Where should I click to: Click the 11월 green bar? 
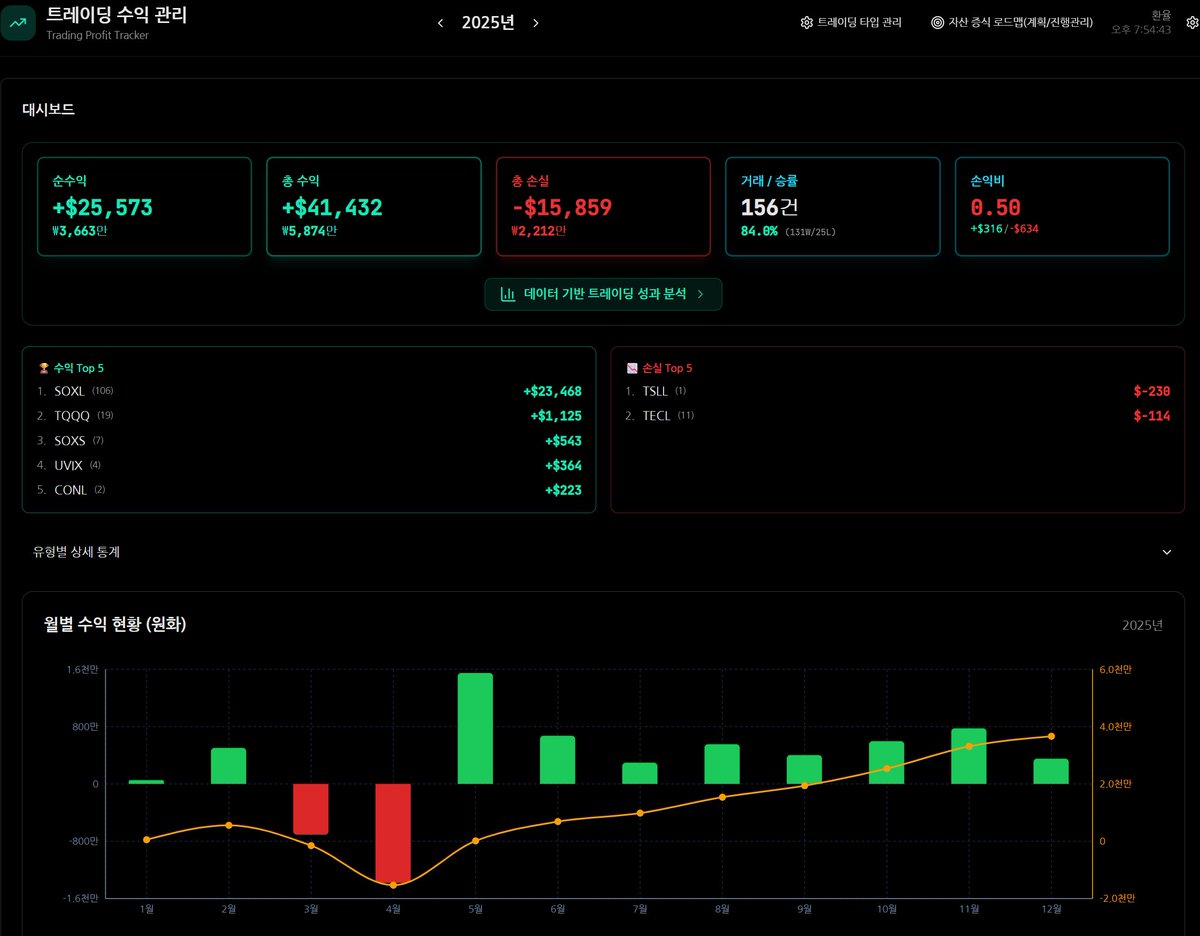(x=969, y=756)
